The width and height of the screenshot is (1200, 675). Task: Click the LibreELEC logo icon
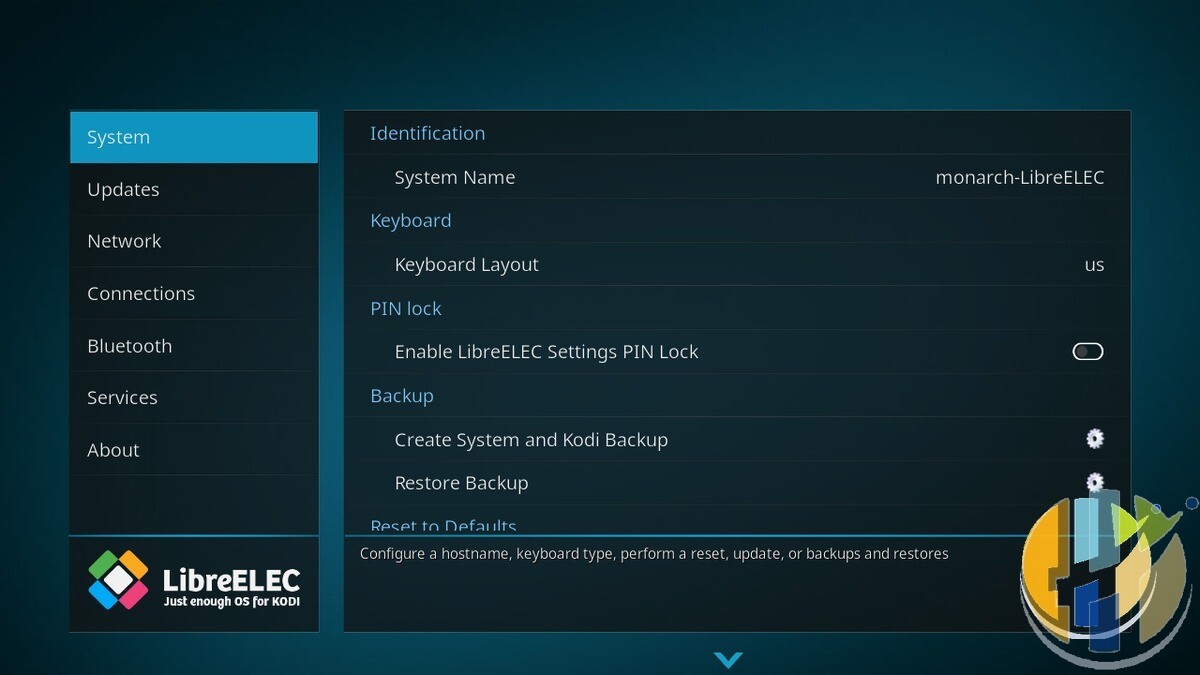pyautogui.click(x=118, y=580)
